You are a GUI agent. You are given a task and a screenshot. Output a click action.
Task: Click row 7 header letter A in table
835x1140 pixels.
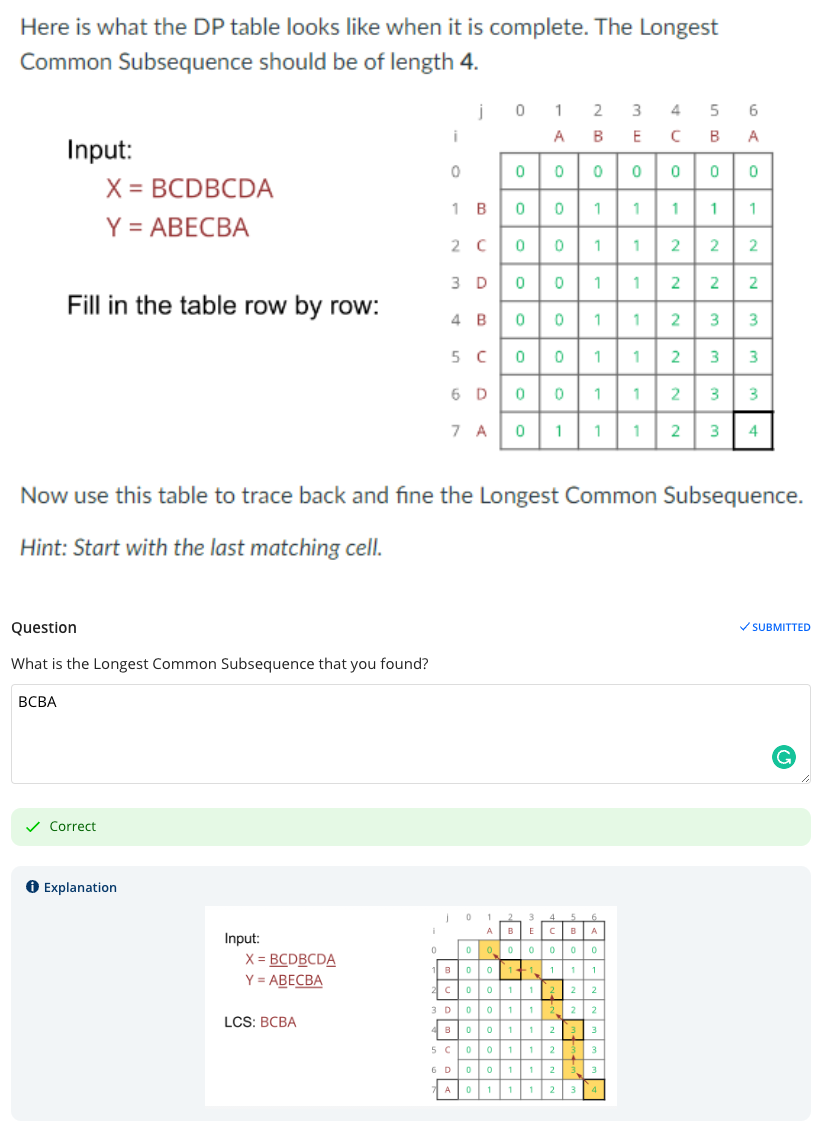point(481,431)
